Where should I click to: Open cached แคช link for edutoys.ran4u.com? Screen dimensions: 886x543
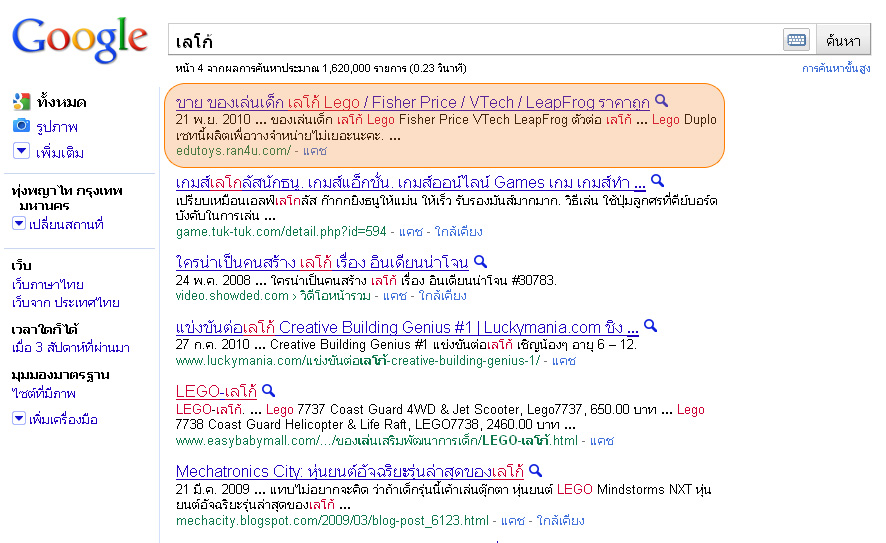point(315,151)
